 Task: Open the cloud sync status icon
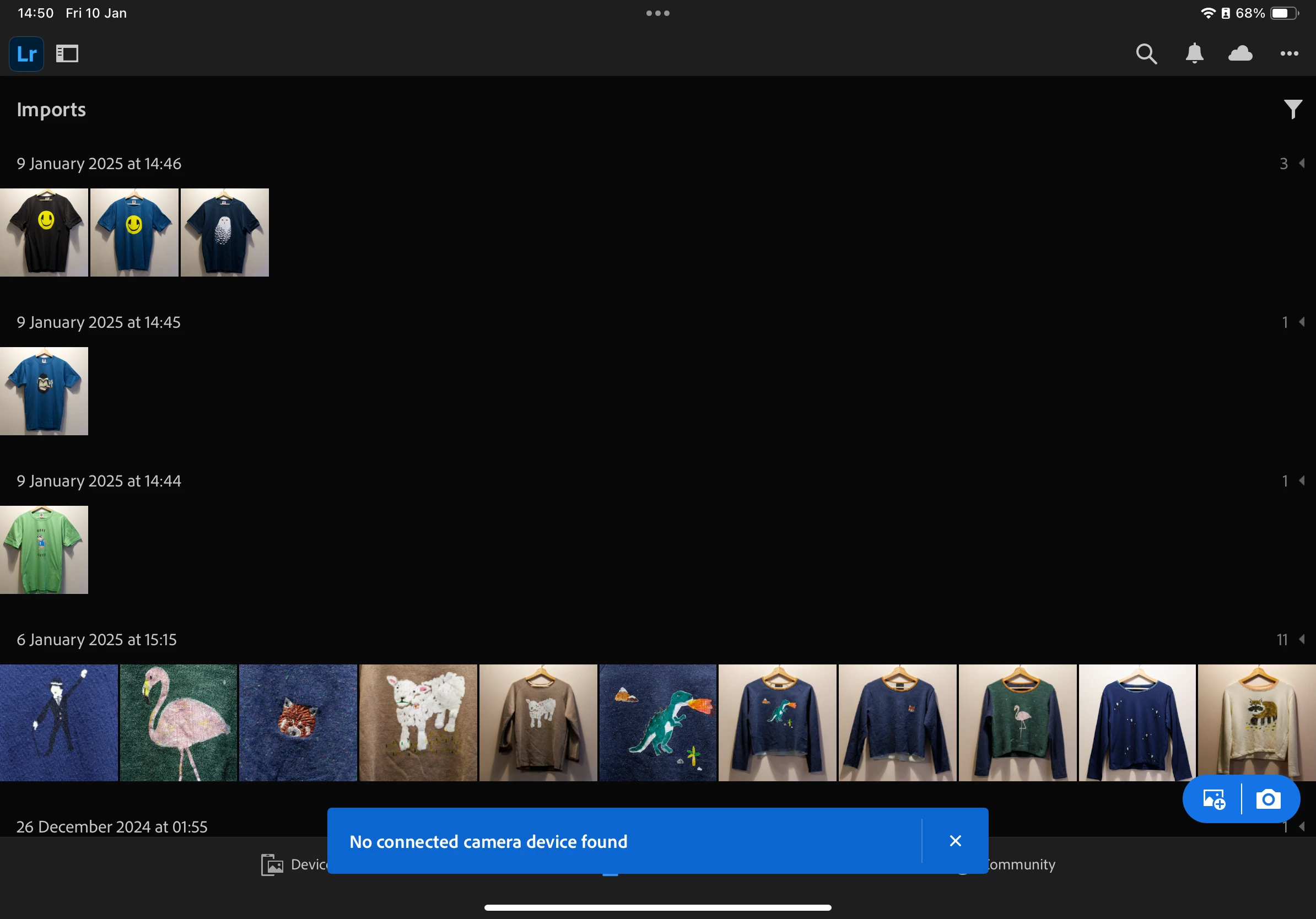(1241, 54)
